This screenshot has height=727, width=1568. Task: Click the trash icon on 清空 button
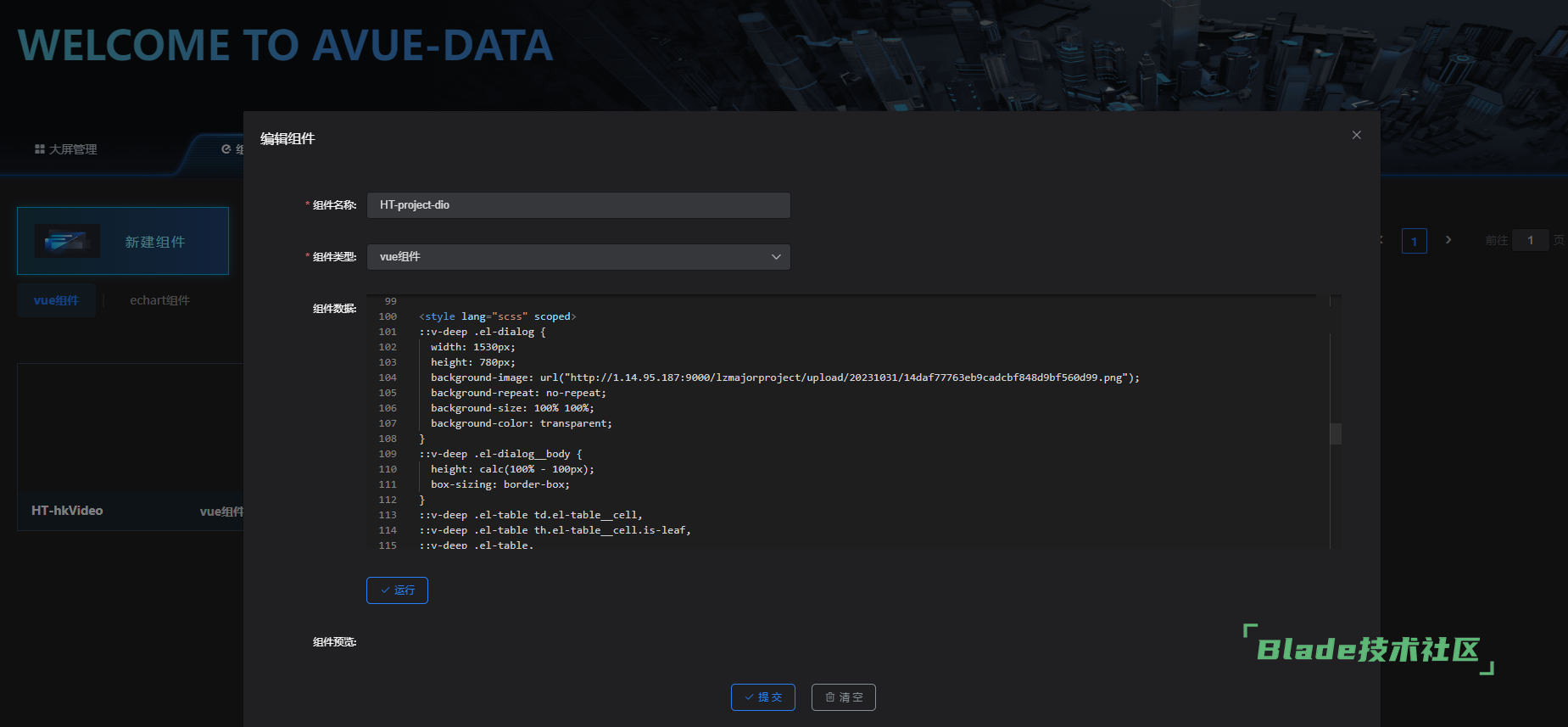[829, 697]
